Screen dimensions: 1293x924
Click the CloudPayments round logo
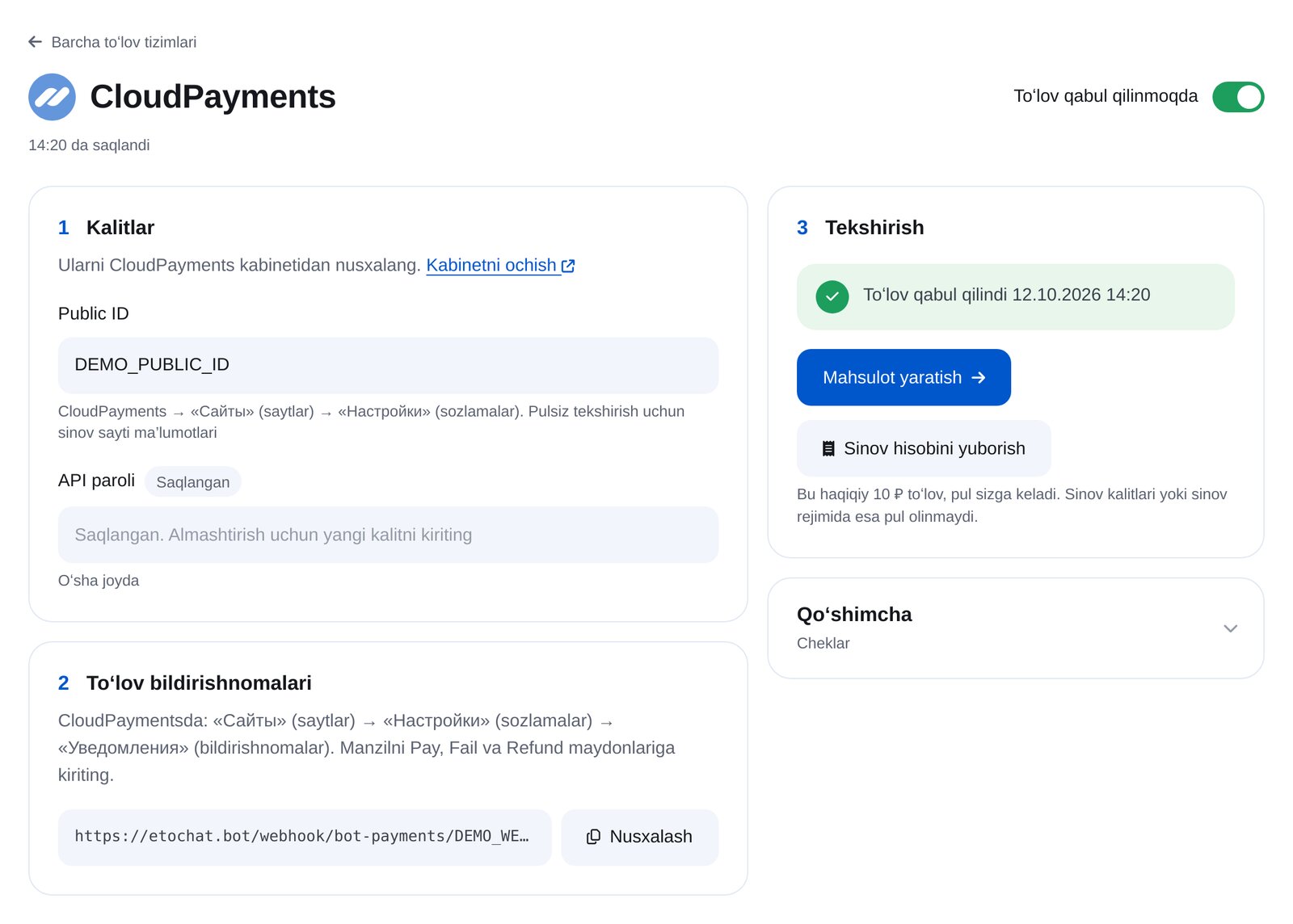(x=52, y=97)
